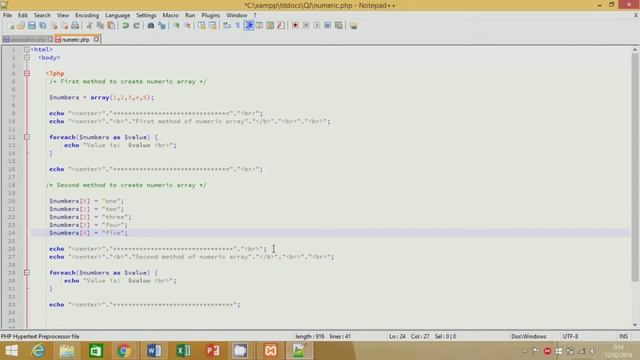Open Find with the binoculars icon

point(151,26)
